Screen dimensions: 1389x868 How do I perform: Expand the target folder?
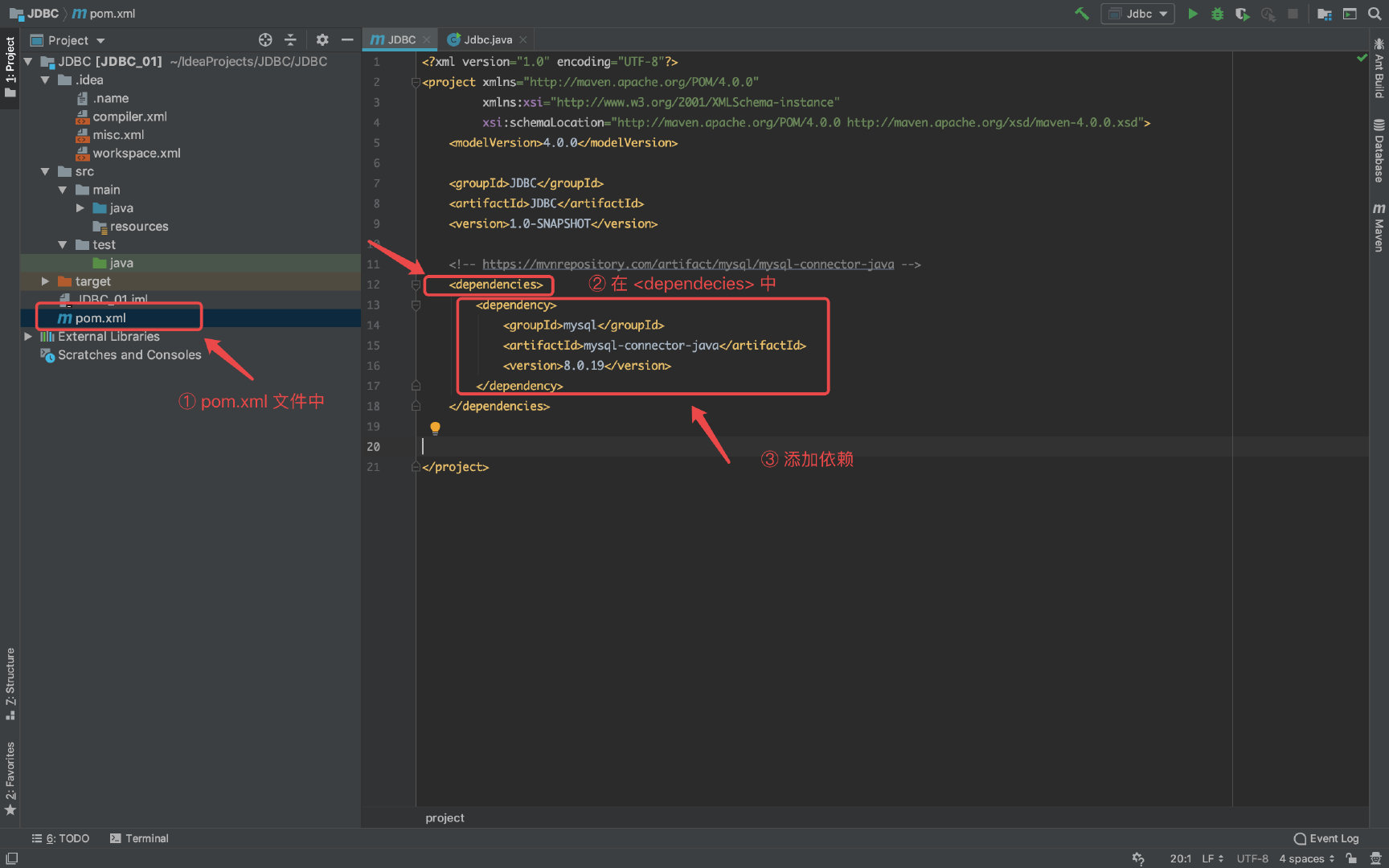pyautogui.click(x=46, y=281)
